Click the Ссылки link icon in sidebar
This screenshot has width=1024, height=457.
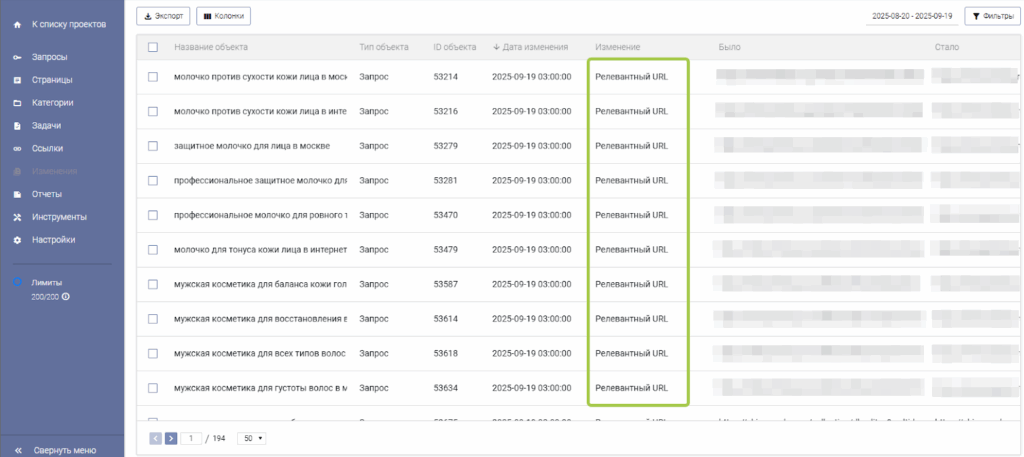[x=17, y=149]
